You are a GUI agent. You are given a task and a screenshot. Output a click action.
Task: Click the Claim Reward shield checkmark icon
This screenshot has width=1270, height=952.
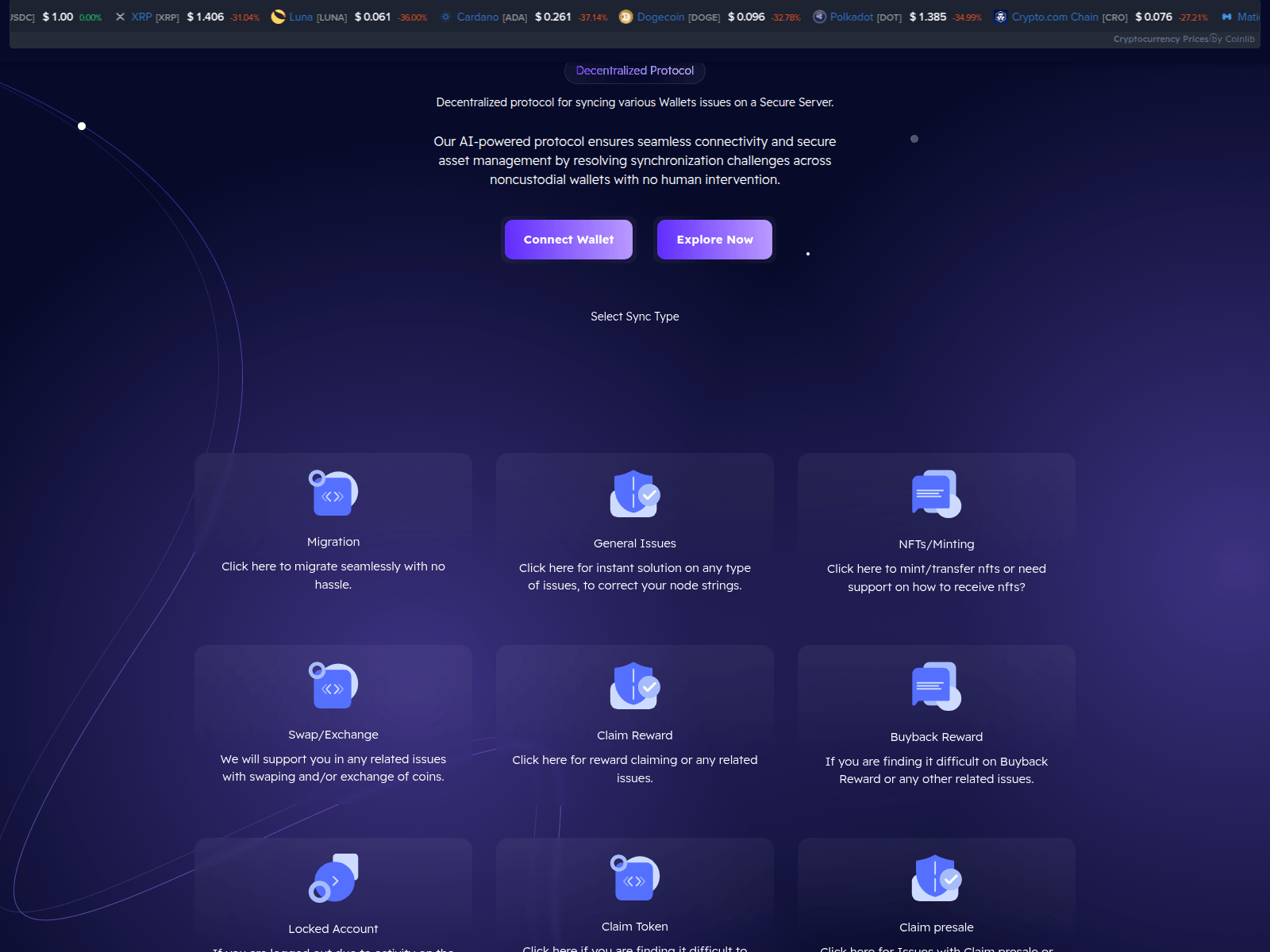tap(635, 687)
